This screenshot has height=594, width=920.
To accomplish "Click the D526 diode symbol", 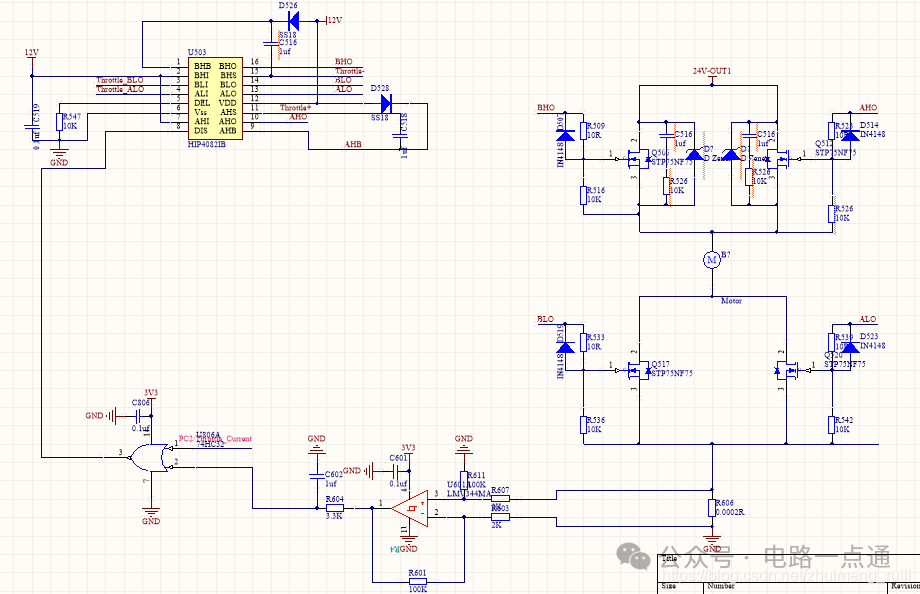I will 293,21.
